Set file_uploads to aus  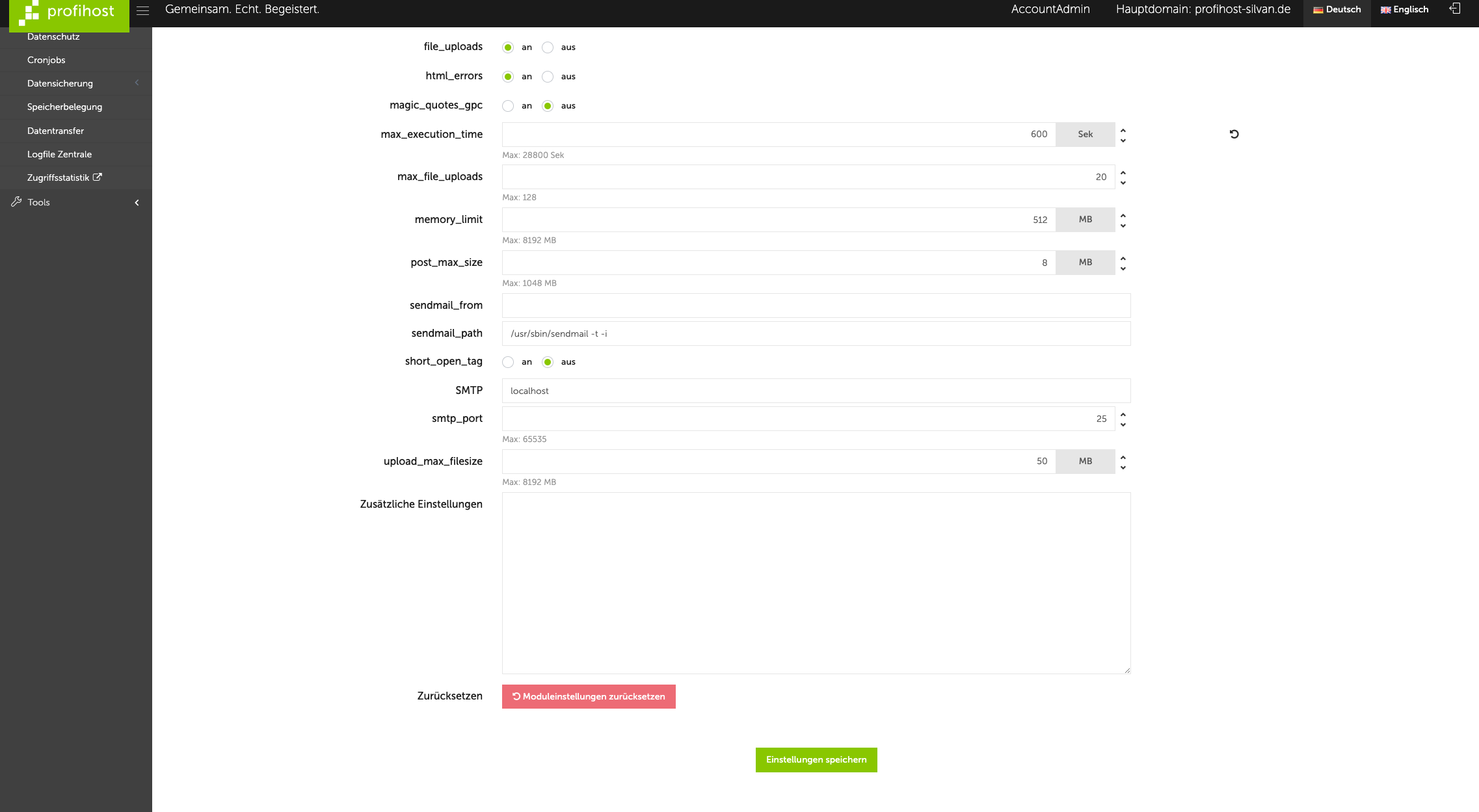point(548,47)
